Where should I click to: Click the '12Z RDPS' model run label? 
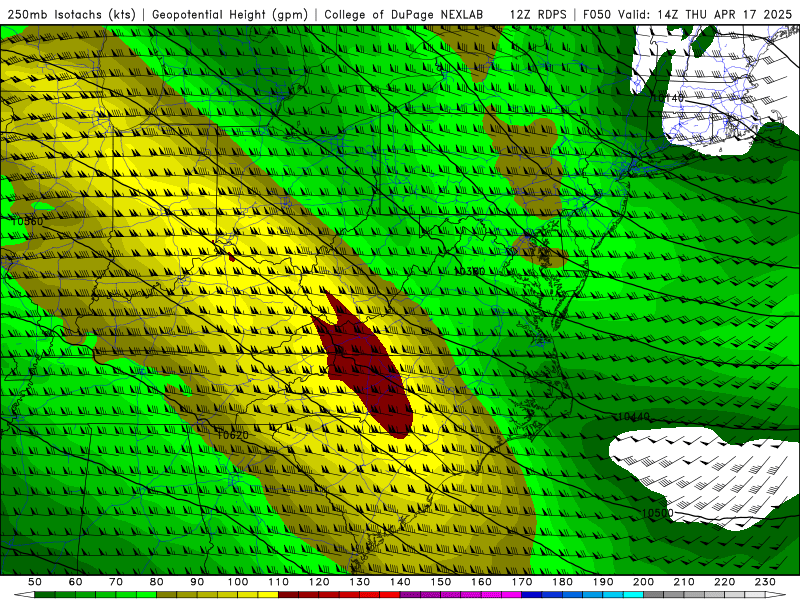pos(538,14)
